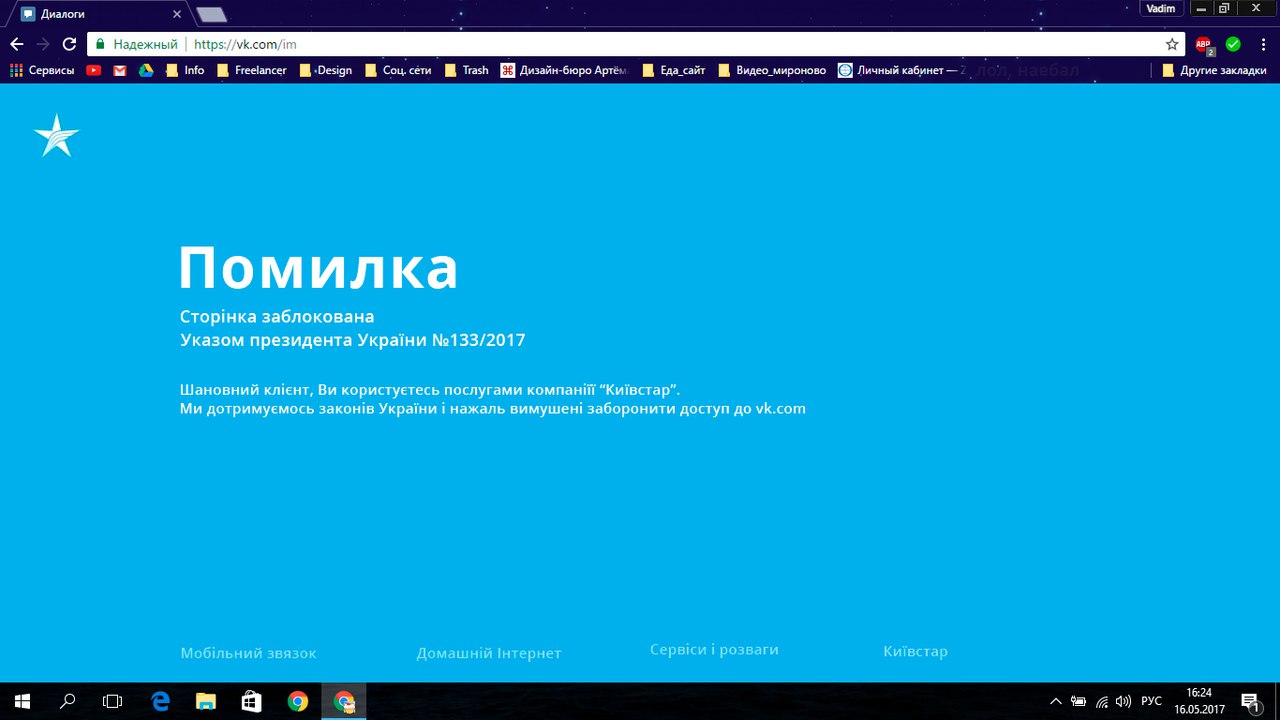Restore down the Chrome window

point(1224,8)
